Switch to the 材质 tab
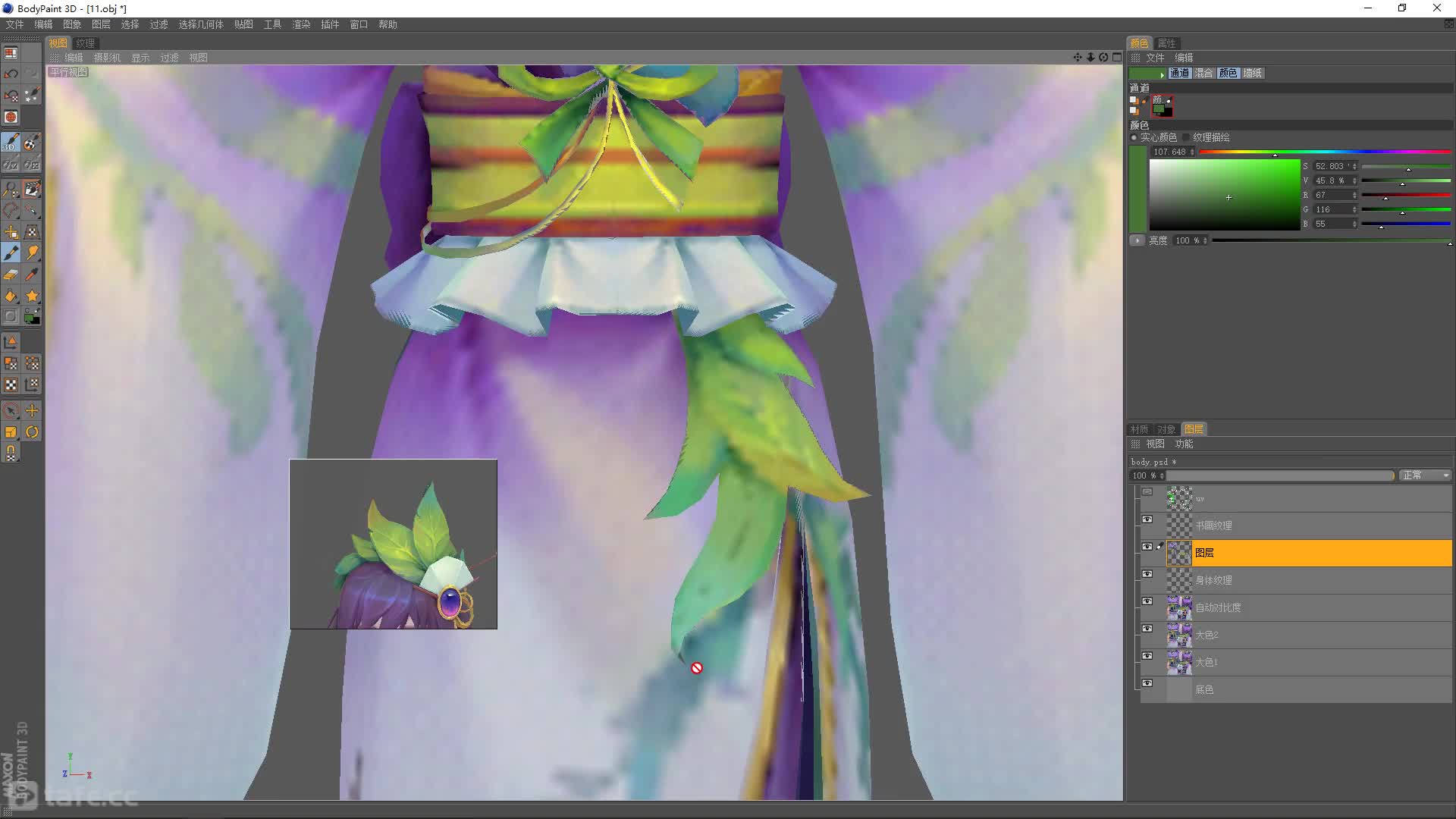 coord(1139,429)
